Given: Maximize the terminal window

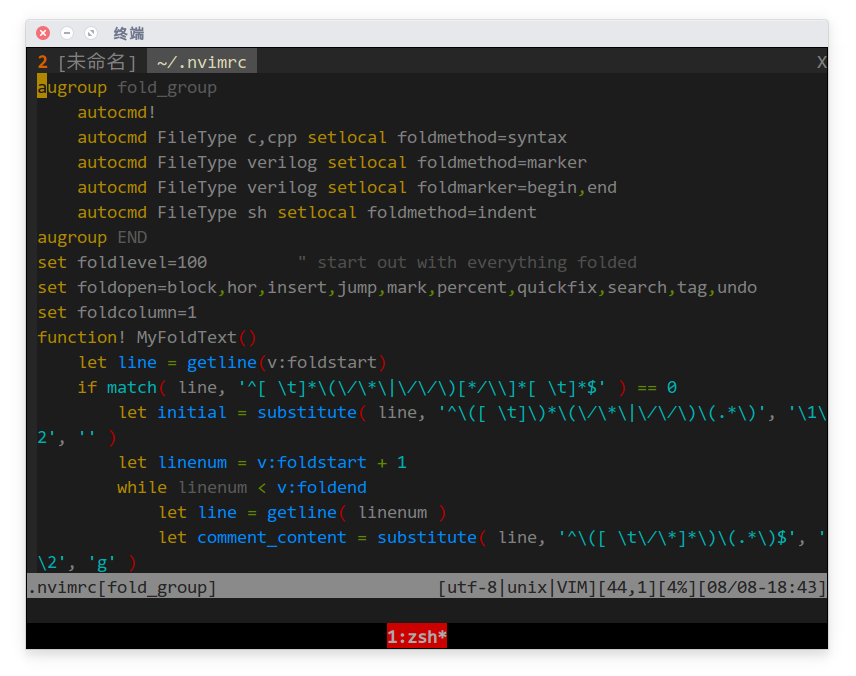Looking at the screenshot, I should [x=91, y=33].
